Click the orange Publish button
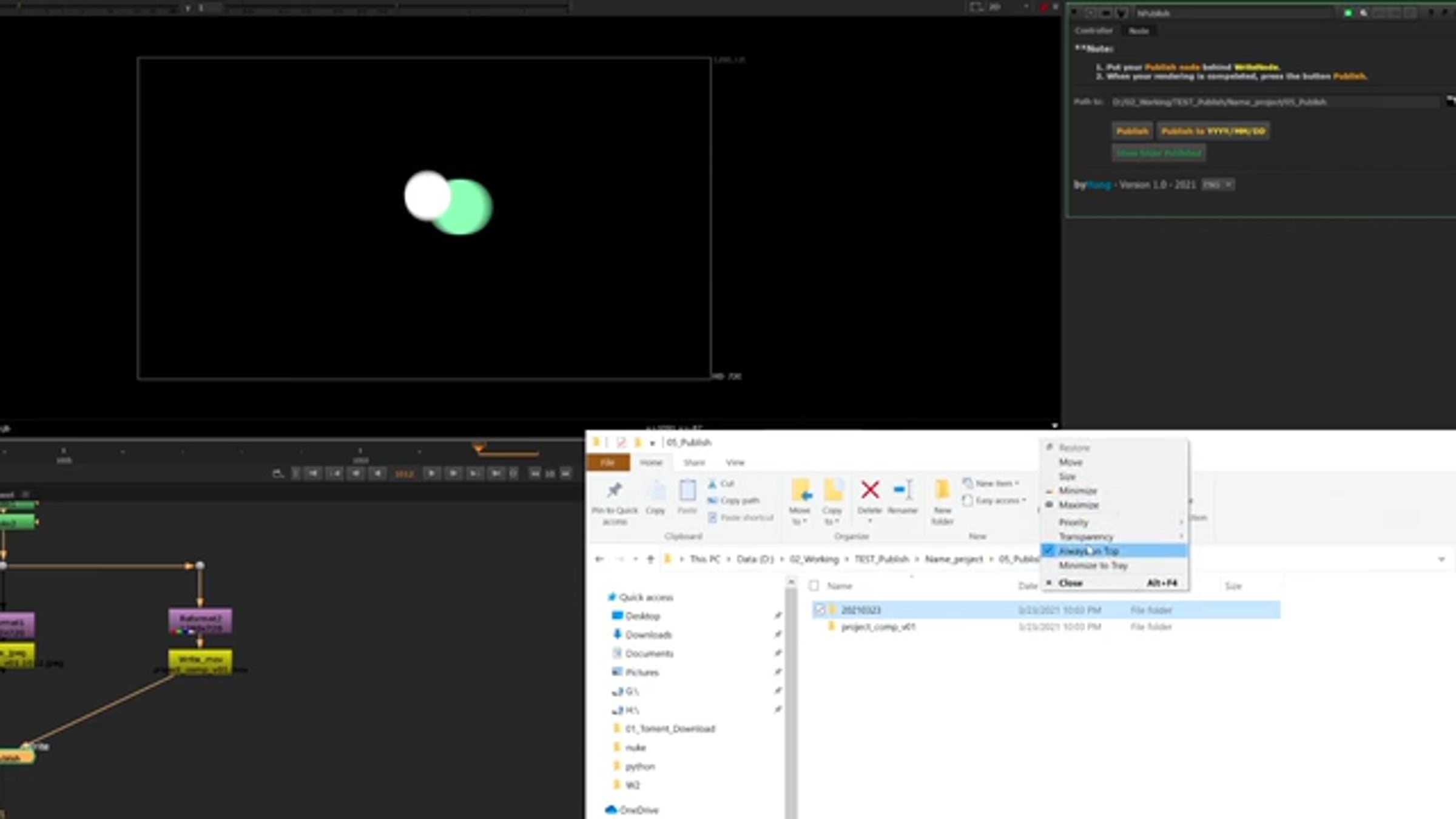 1132,131
